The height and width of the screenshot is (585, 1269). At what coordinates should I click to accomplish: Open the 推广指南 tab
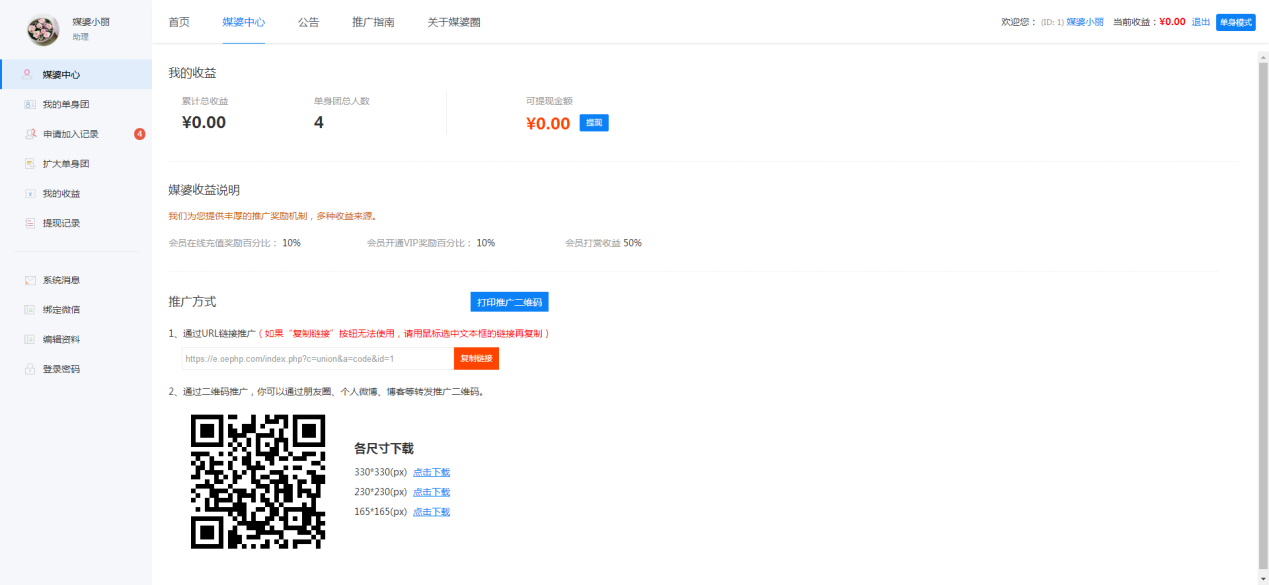[374, 22]
